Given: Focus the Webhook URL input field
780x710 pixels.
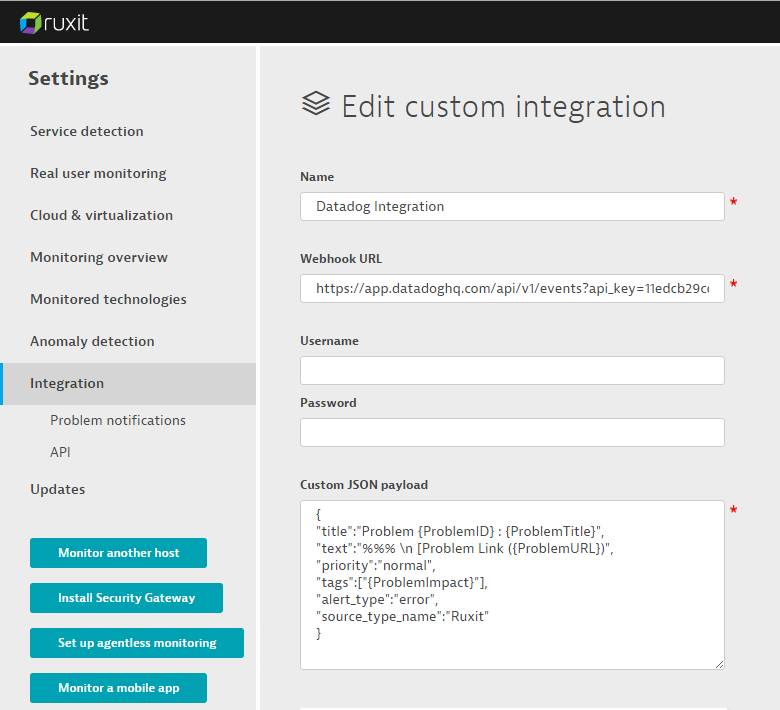Looking at the screenshot, I should pyautogui.click(x=512, y=288).
